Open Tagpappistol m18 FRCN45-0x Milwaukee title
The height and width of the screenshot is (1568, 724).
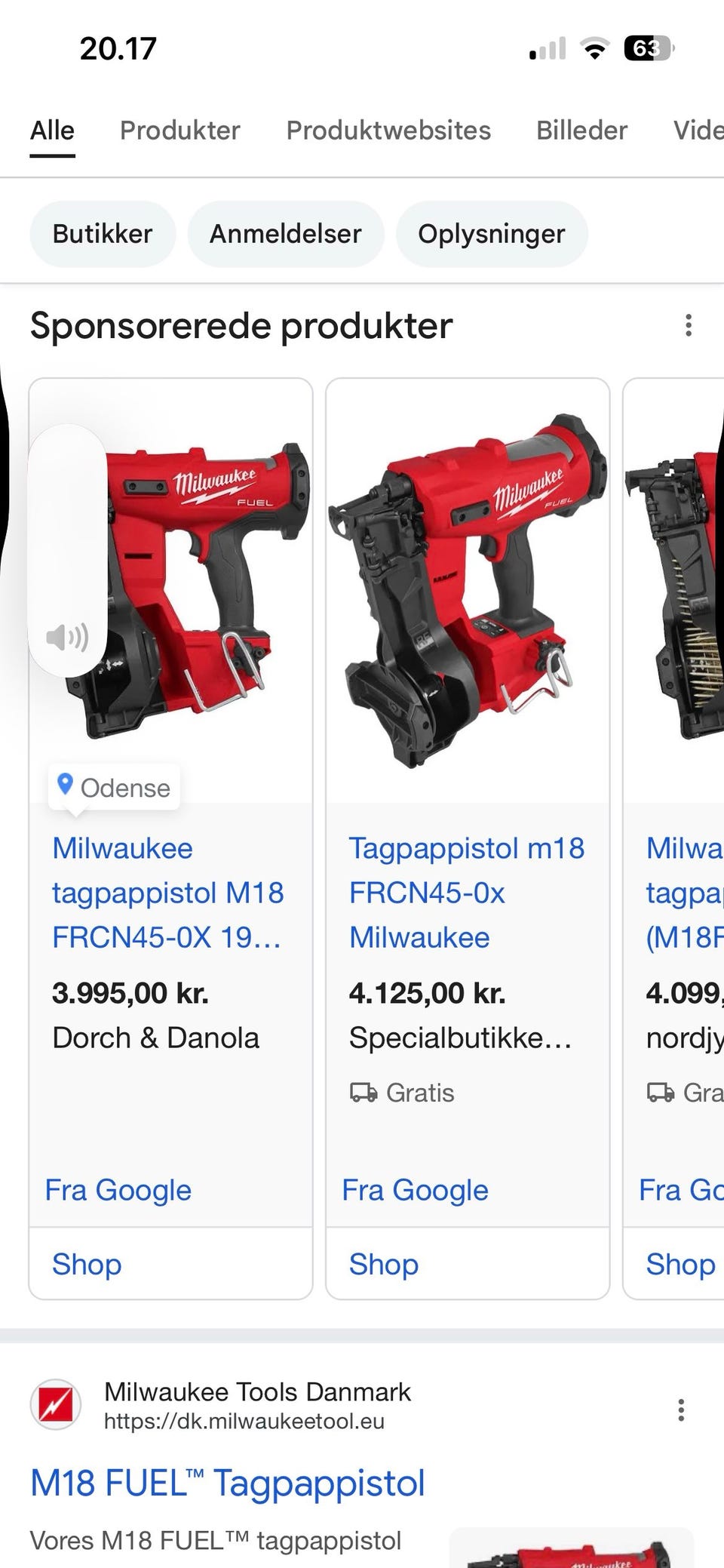[466, 893]
